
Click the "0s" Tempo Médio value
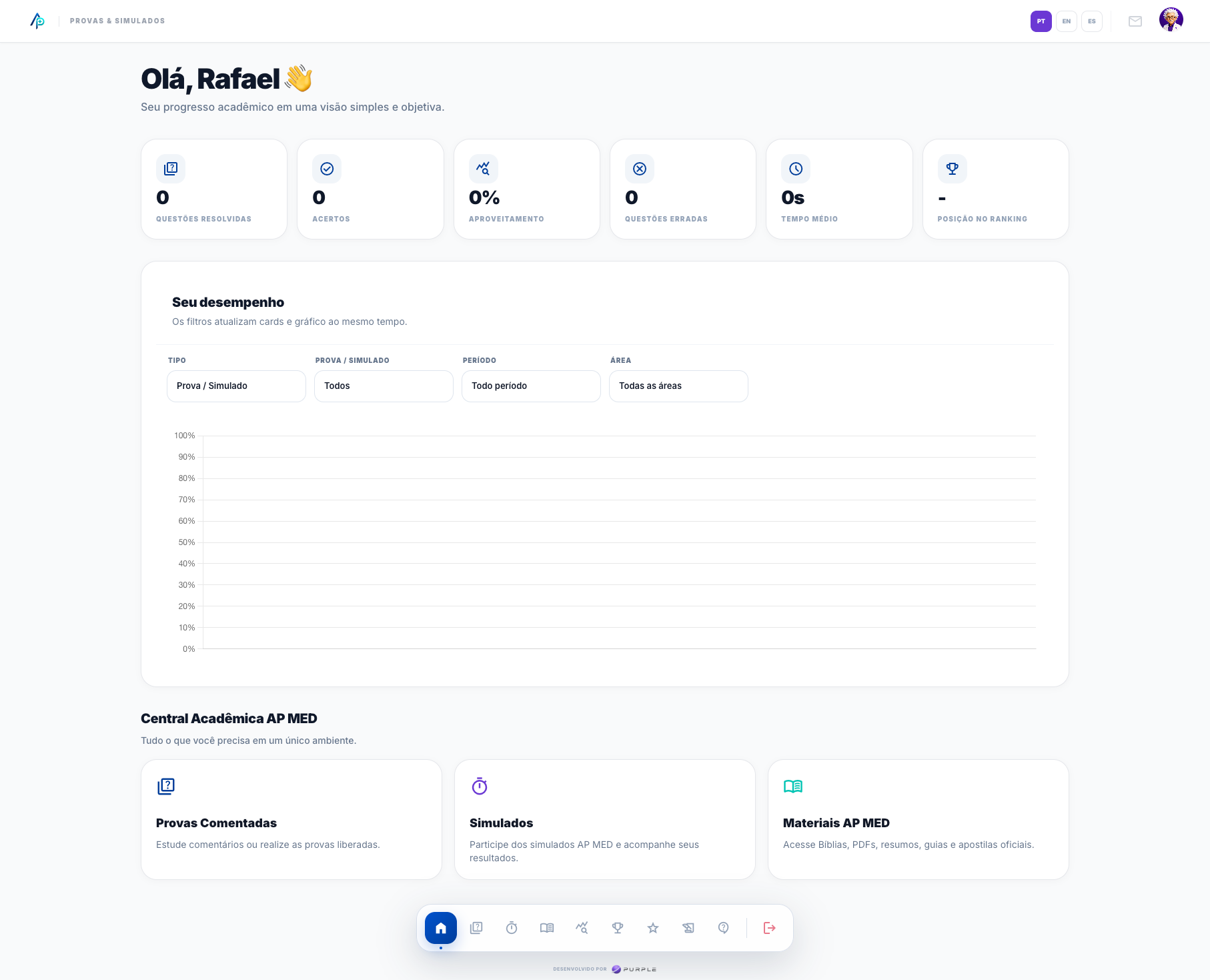coord(793,197)
